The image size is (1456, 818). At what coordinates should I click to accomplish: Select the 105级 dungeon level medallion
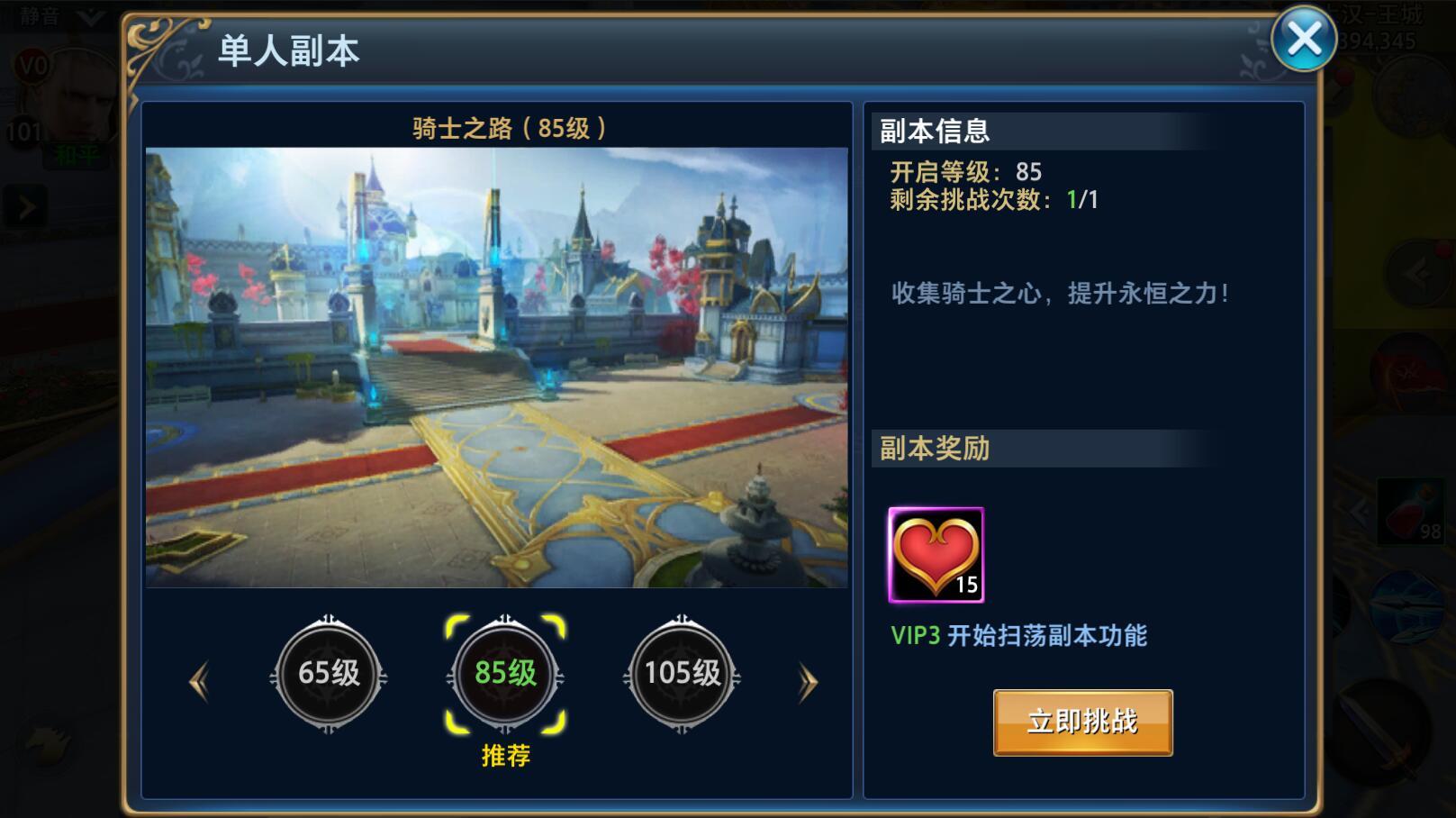(x=682, y=673)
